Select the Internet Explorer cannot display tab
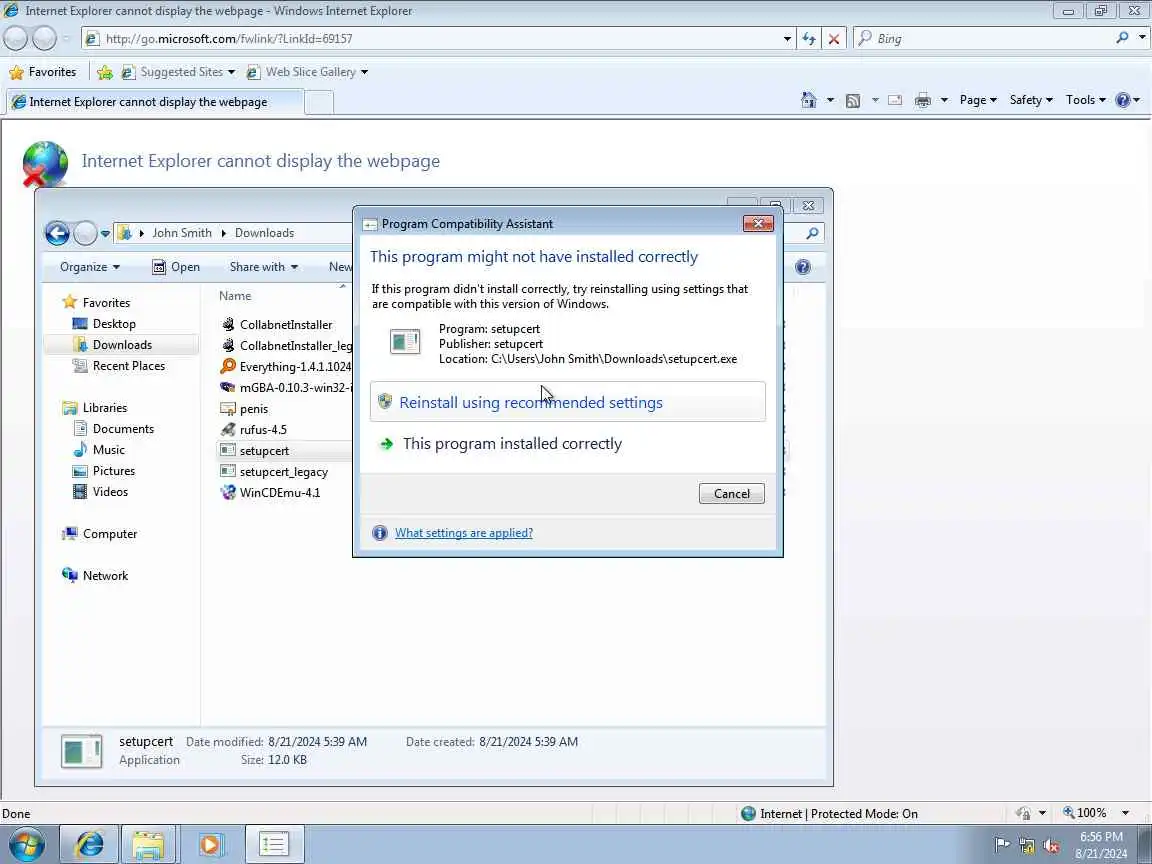 [154, 102]
